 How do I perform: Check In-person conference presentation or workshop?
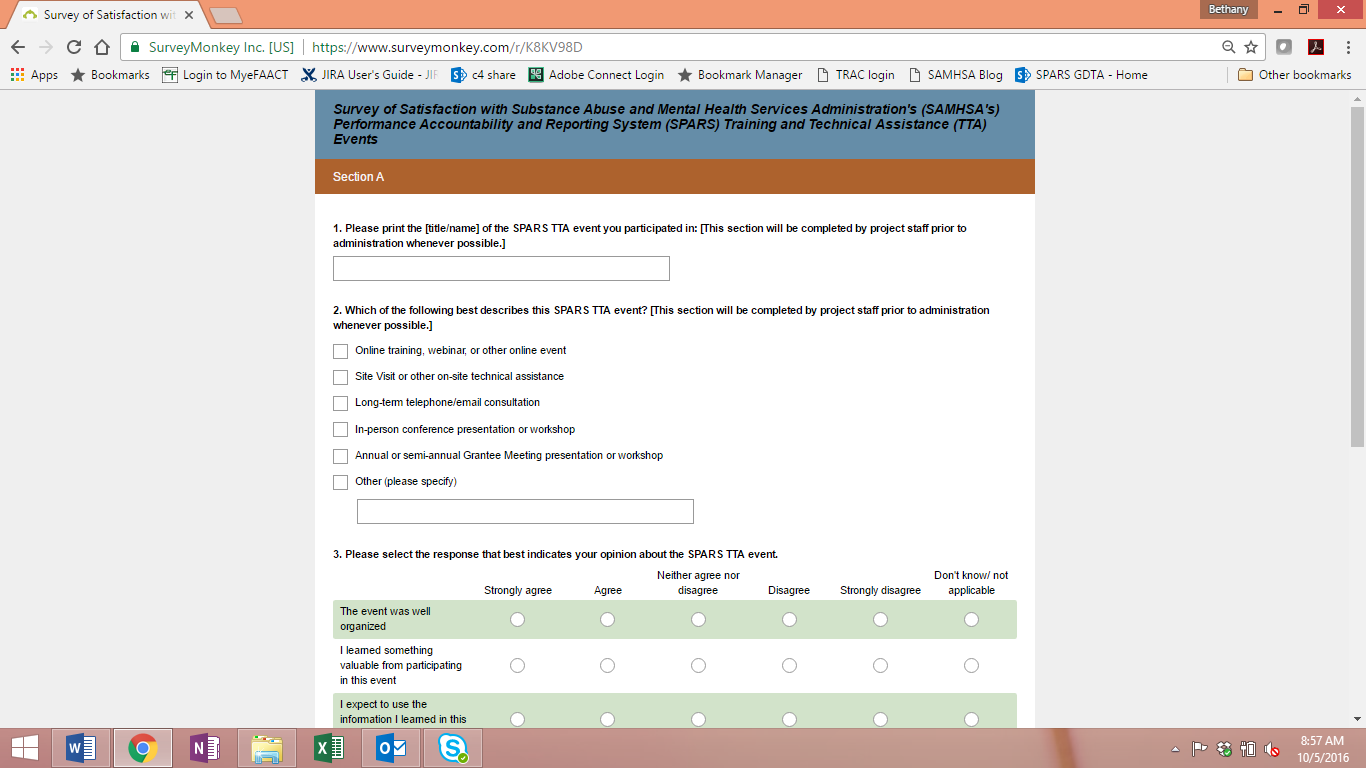click(x=341, y=430)
